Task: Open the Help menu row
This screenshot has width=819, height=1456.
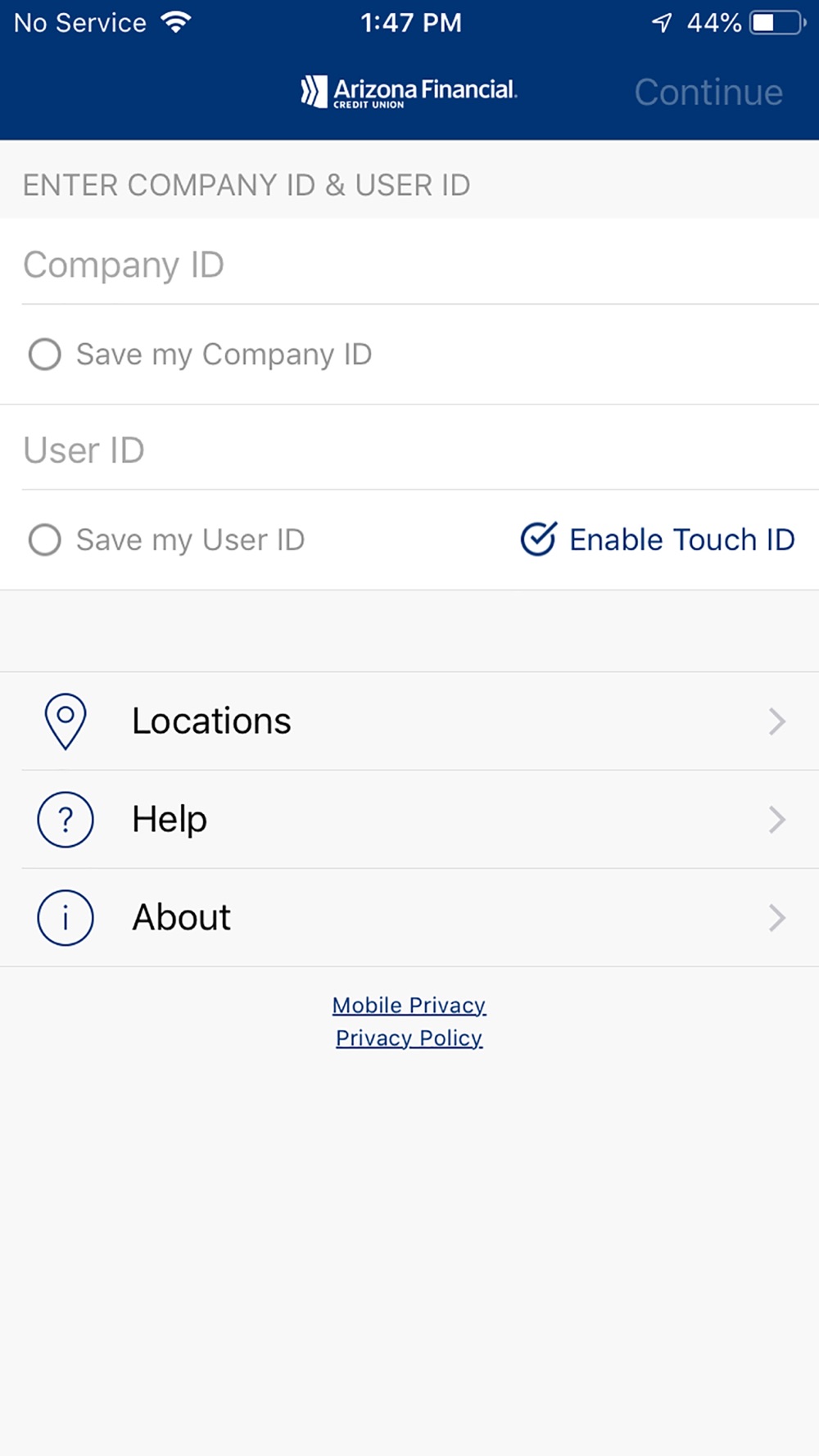Action: coord(409,819)
